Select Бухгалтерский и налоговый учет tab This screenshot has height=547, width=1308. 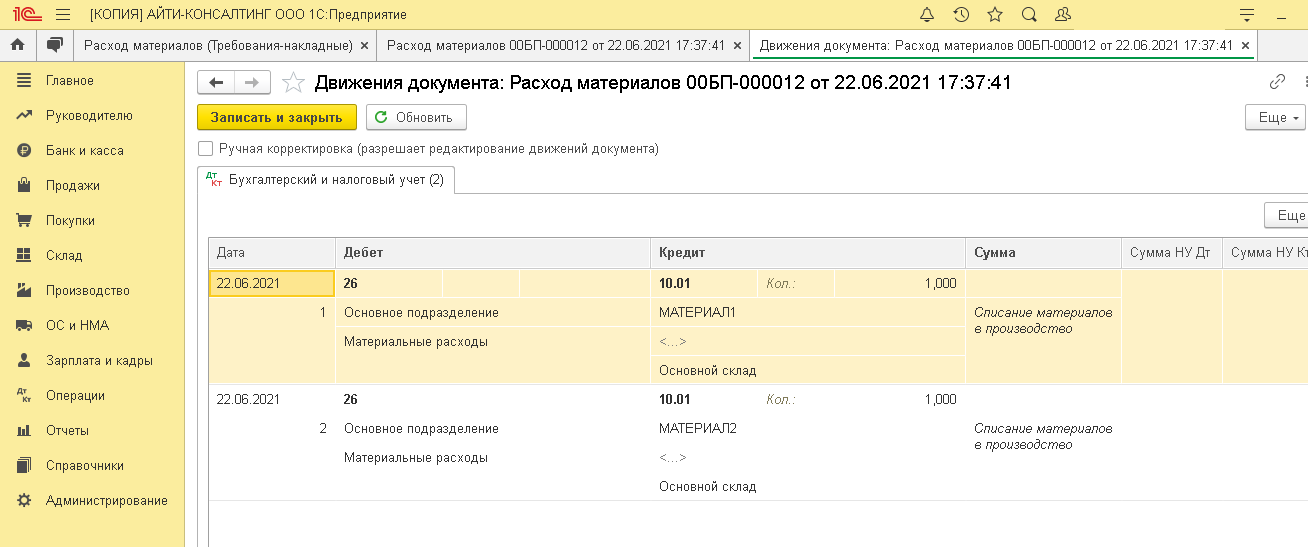tap(326, 180)
